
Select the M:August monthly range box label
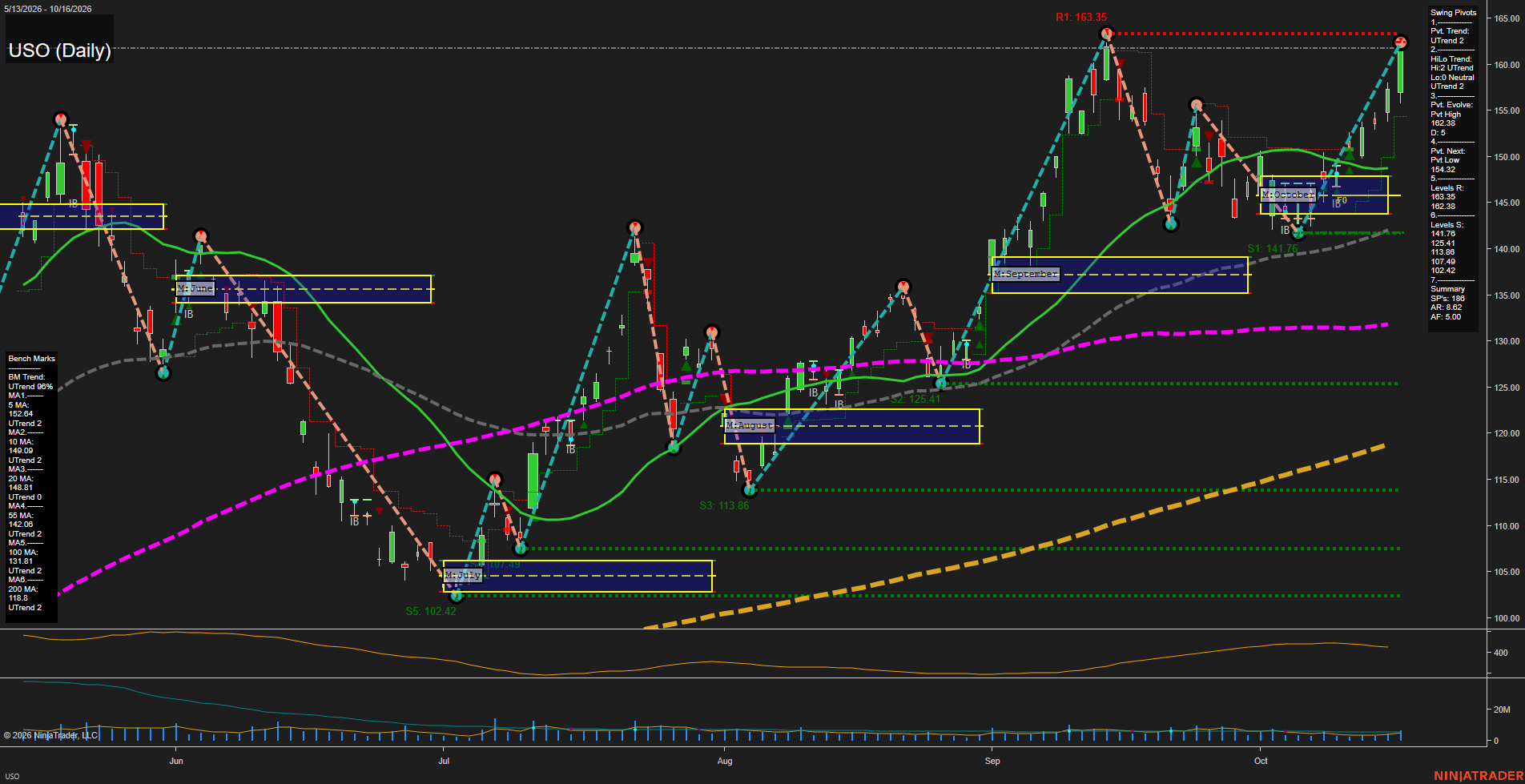pyautogui.click(x=750, y=425)
